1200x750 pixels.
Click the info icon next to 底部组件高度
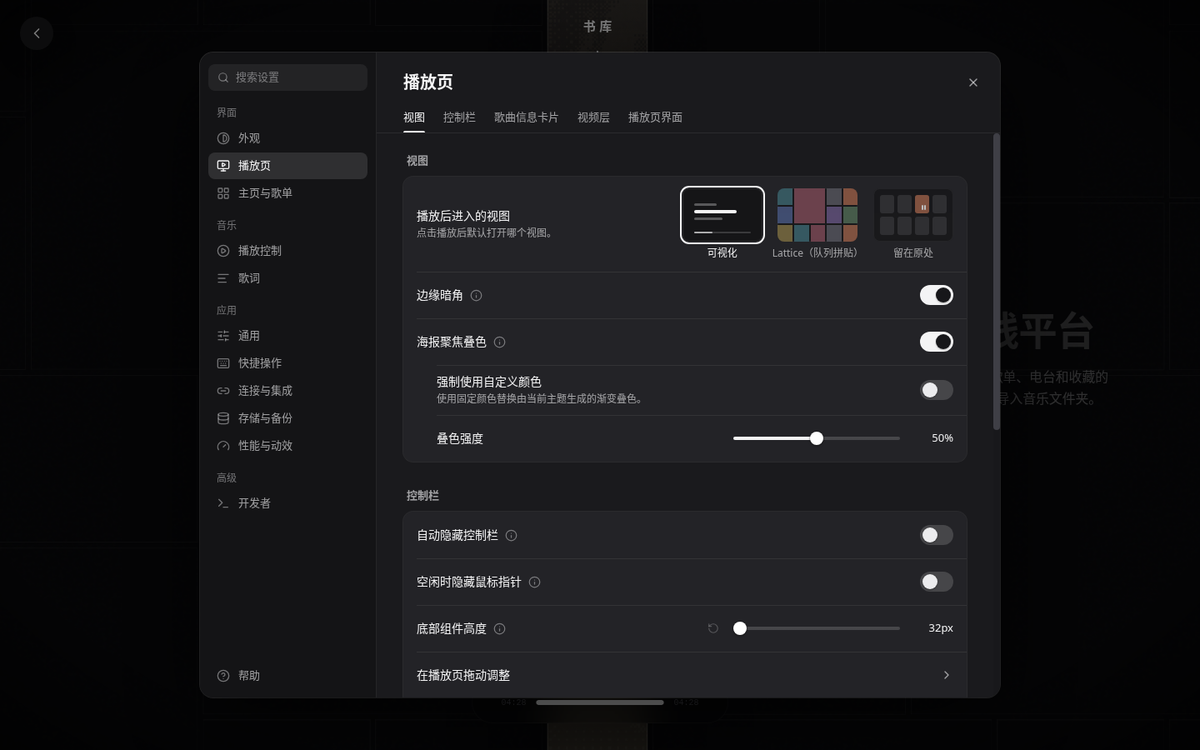pos(500,629)
